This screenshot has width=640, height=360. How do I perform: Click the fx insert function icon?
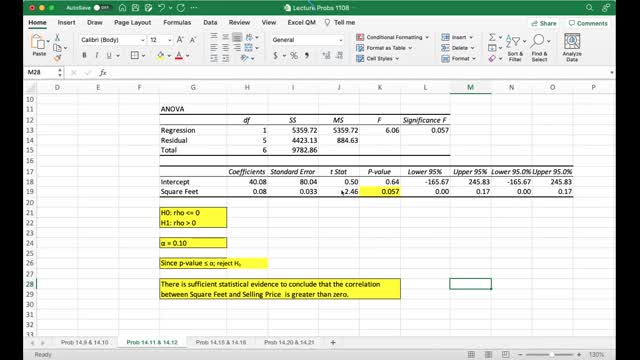coord(103,73)
